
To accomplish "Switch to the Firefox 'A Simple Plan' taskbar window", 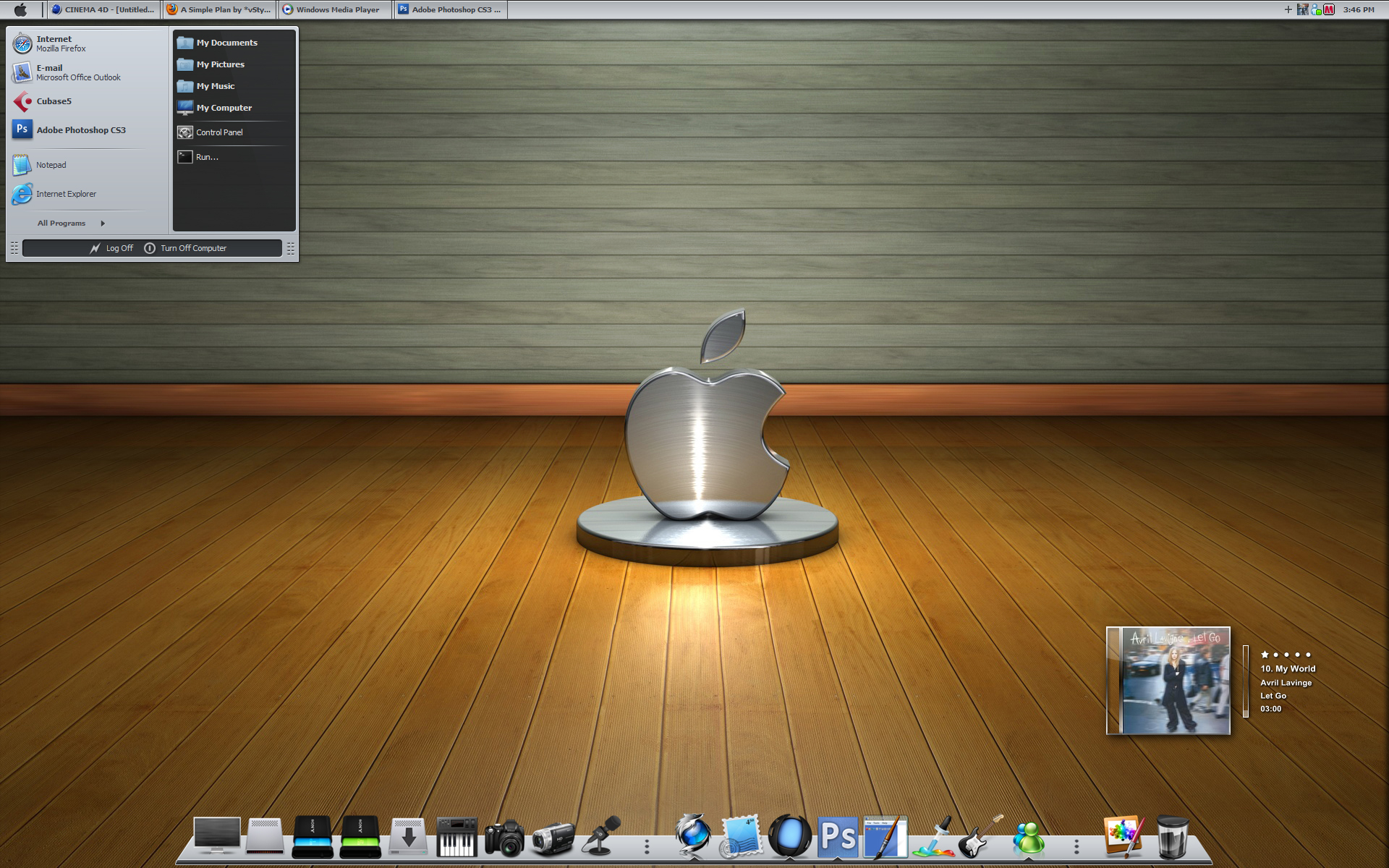I will pos(218,9).
